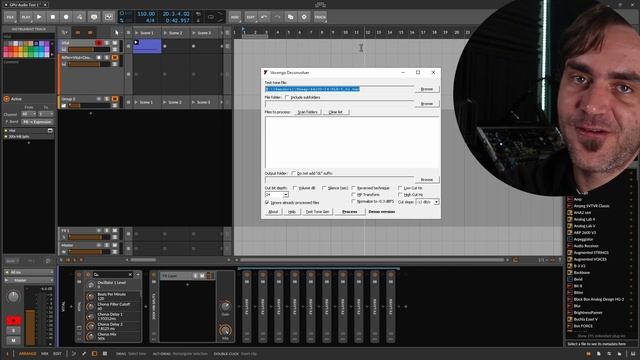Enable the High Cut Hz checkbox
Image resolution: width=640 pixels, height=360 pixels.
[x=400, y=195]
